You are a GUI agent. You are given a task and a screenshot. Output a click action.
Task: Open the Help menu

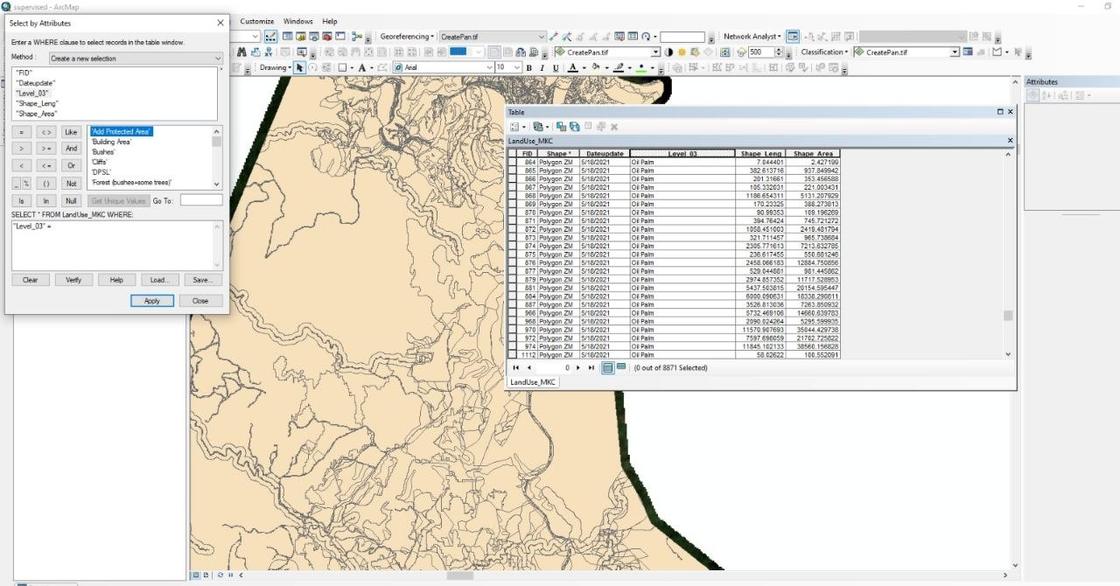click(x=329, y=21)
